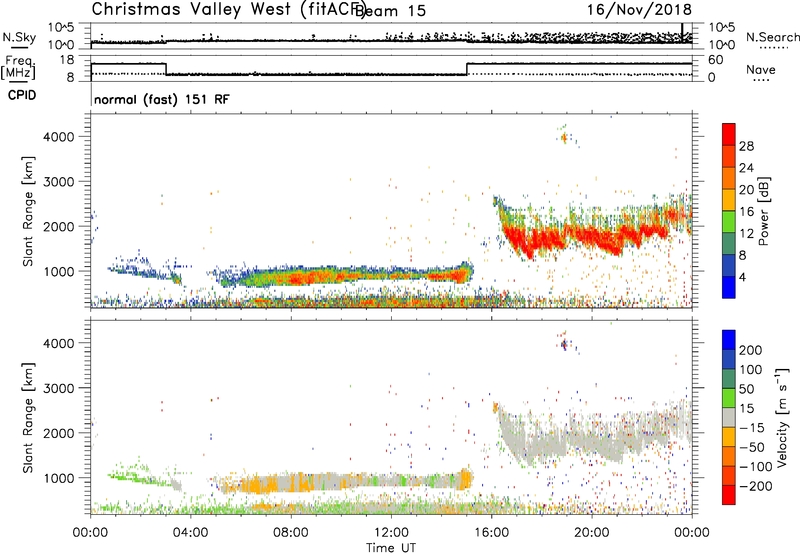800x554 pixels.
Task: Click the 'Slant Range [km]' label of velocity panel
Action: click(x=28, y=418)
